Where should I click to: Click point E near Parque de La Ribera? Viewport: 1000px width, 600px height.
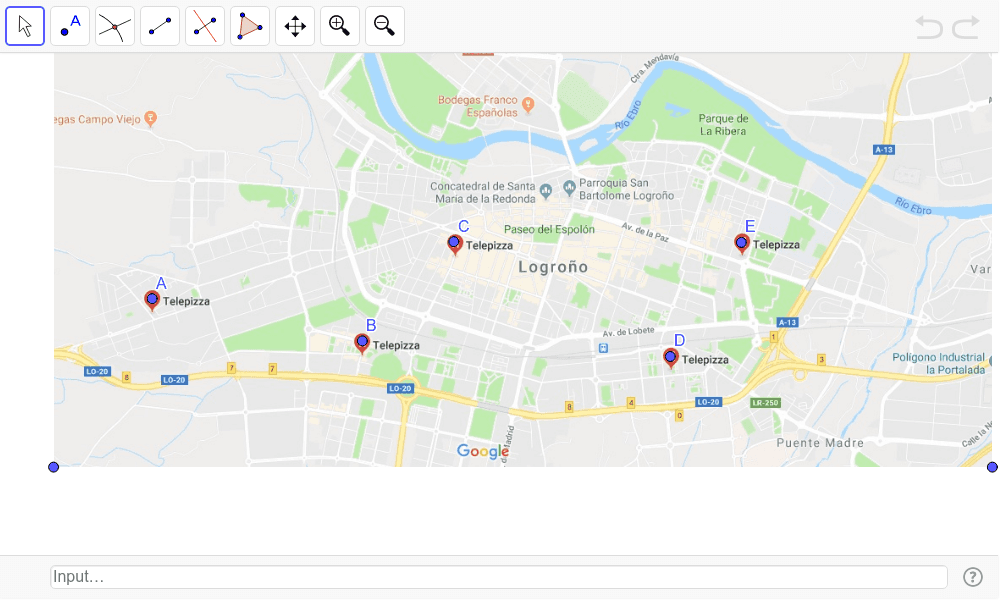(742, 242)
